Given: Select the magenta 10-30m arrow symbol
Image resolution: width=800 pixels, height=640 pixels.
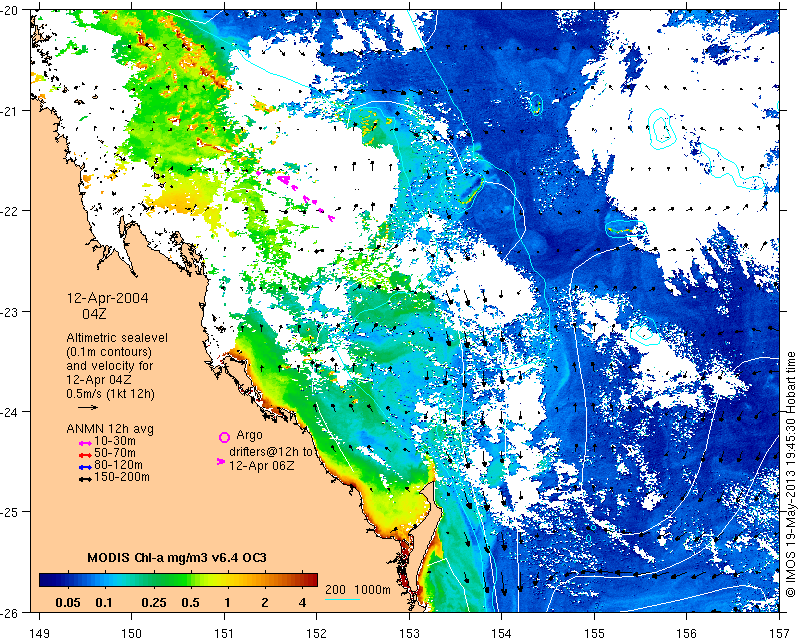Looking at the screenshot, I should 85,443.
